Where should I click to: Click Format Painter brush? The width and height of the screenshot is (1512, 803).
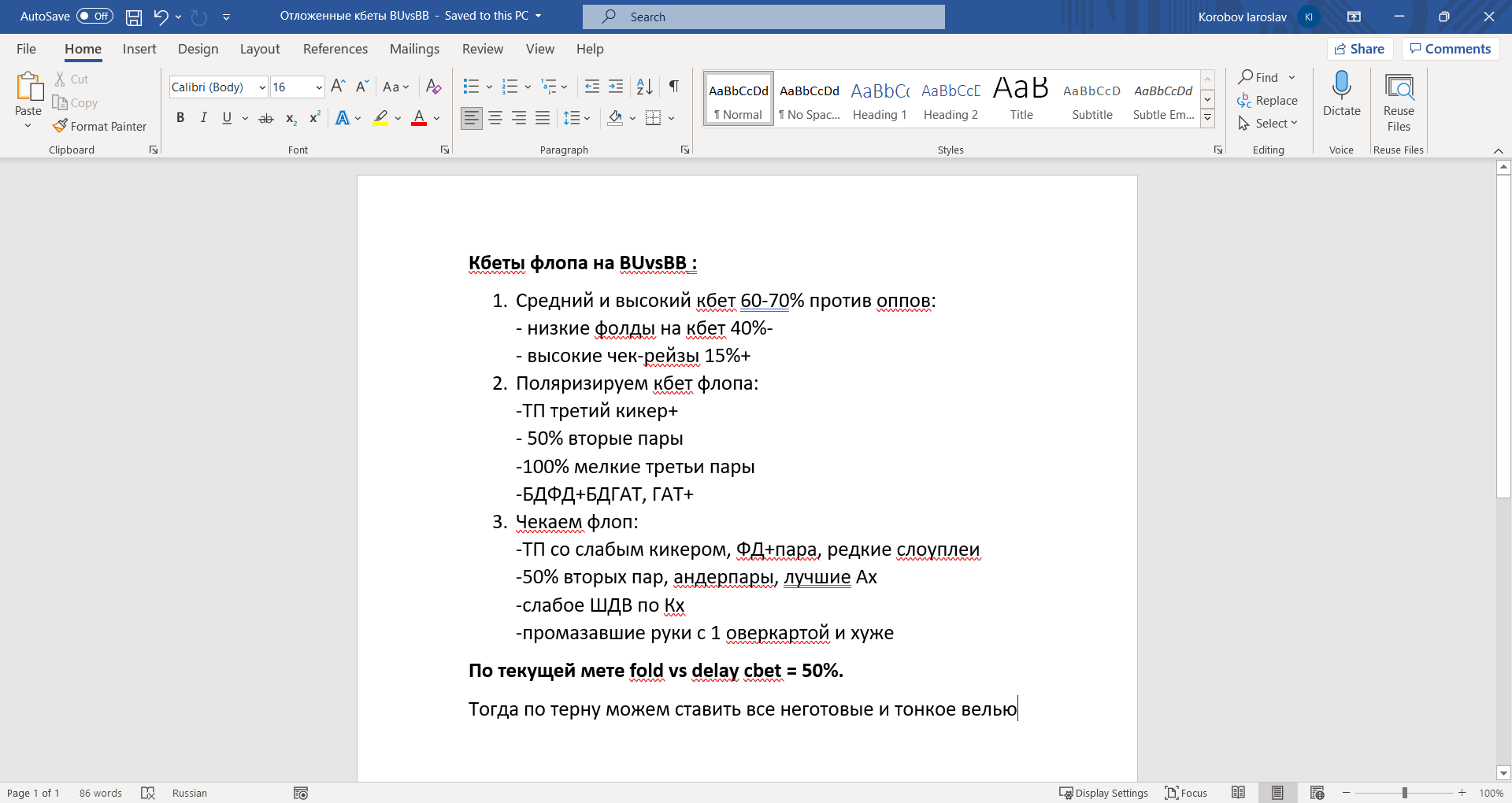(100, 126)
